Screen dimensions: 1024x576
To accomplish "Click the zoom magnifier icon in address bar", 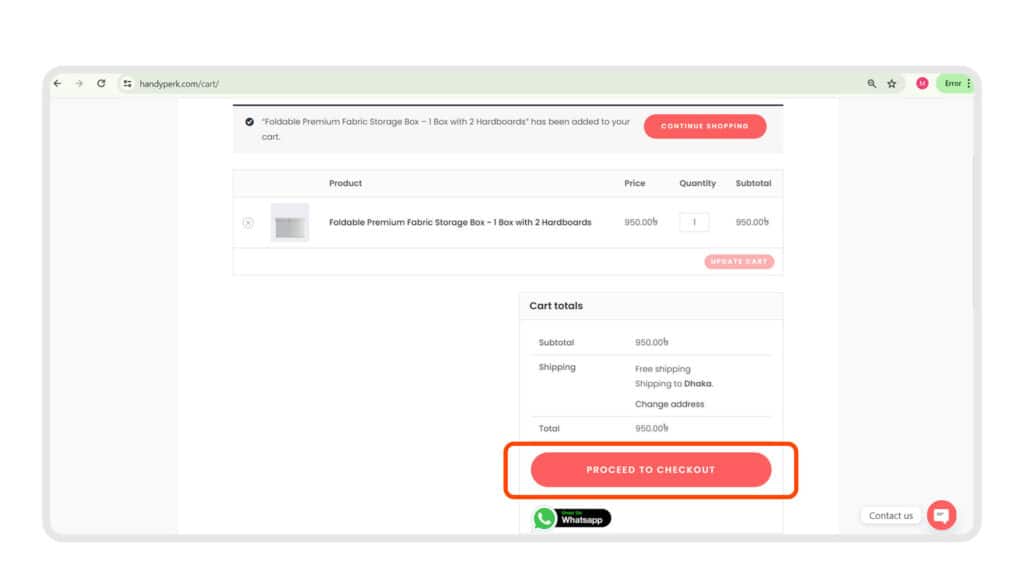I will click(872, 84).
